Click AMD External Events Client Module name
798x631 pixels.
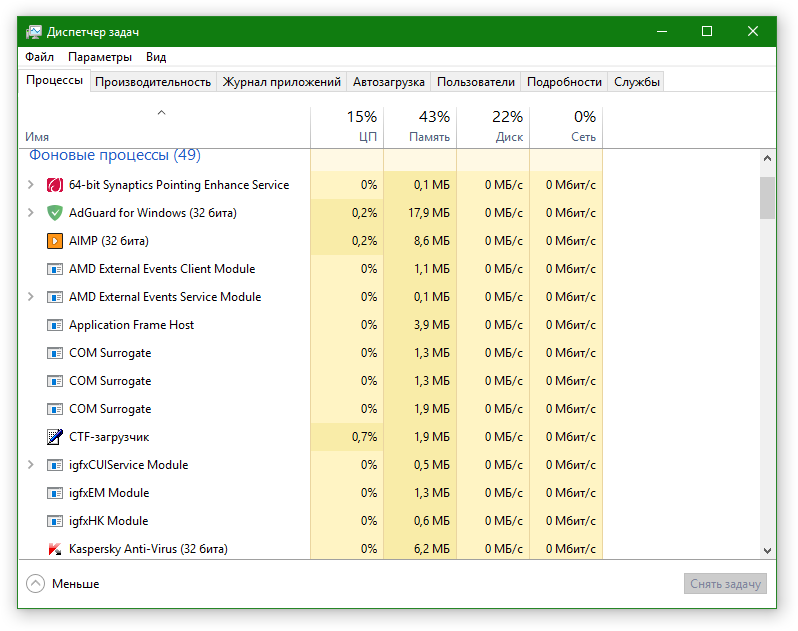pyautogui.click(x=162, y=269)
